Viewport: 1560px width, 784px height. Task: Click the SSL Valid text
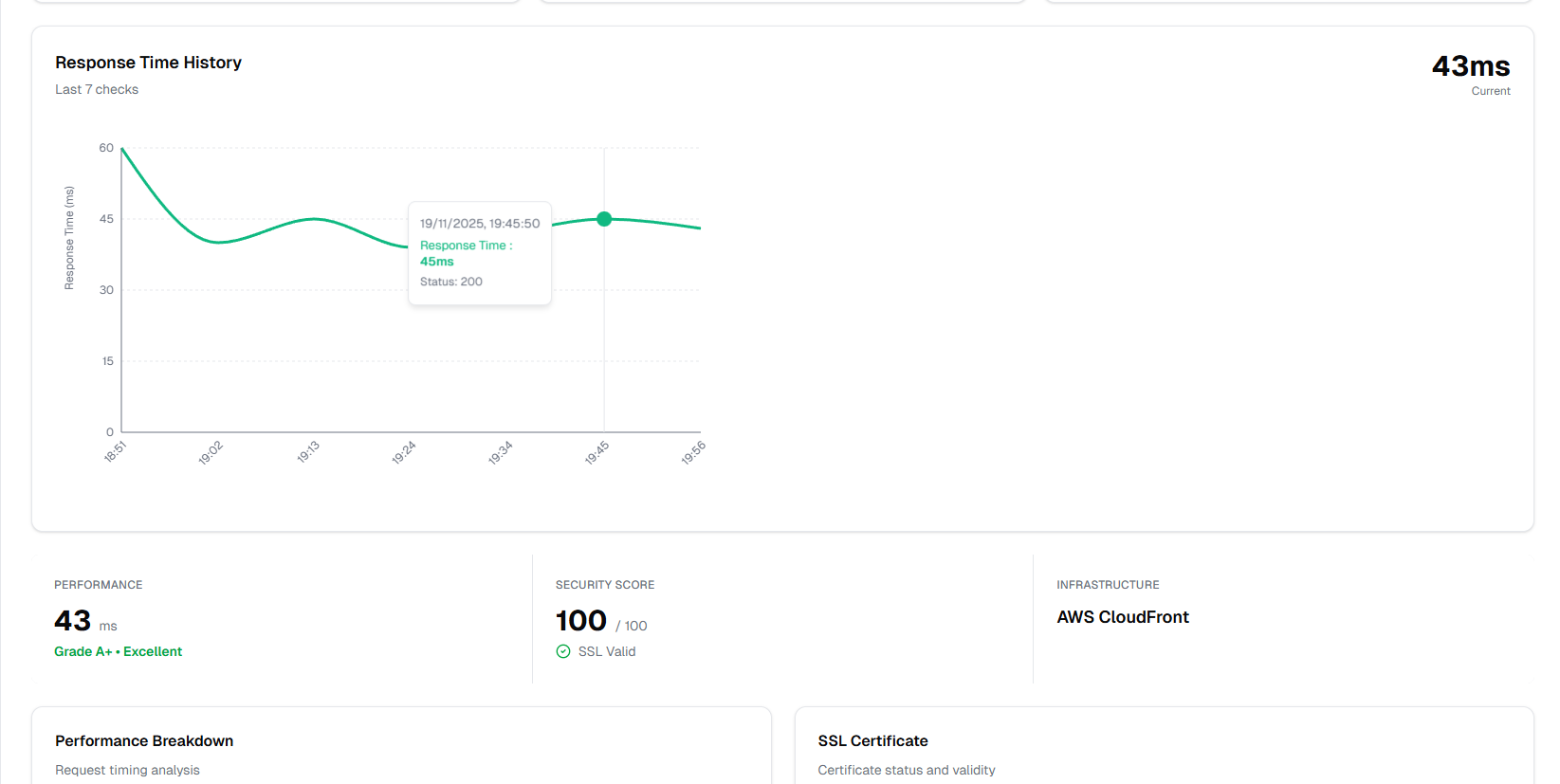[x=607, y=651]
